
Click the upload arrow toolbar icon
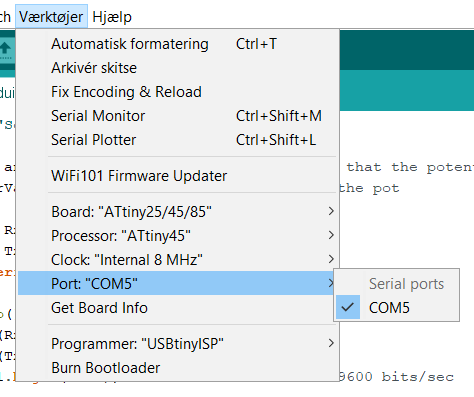tap(6, 49)
